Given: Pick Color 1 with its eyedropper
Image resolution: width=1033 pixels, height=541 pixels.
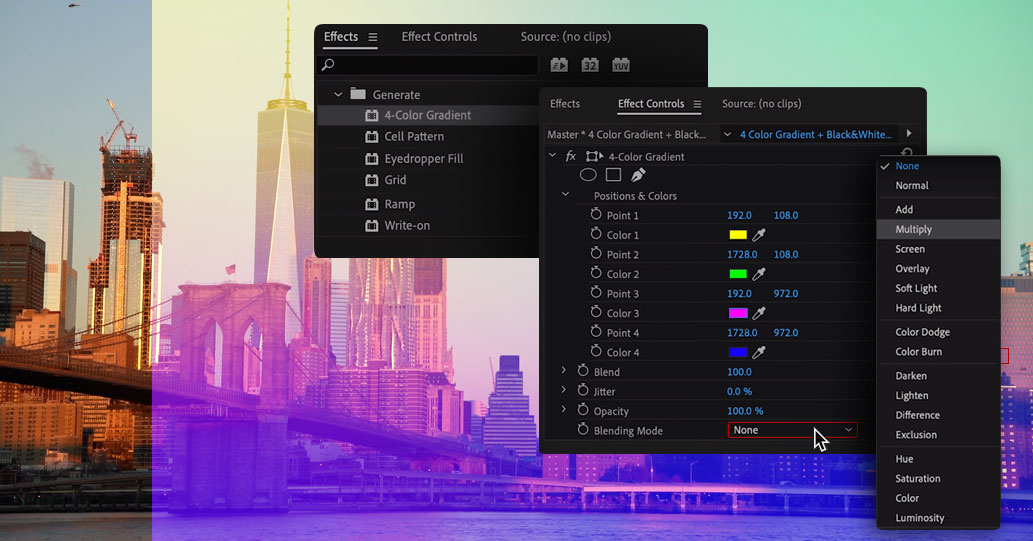Looking at the screenshot, I should pyautogui.click(x=759, y=235).
